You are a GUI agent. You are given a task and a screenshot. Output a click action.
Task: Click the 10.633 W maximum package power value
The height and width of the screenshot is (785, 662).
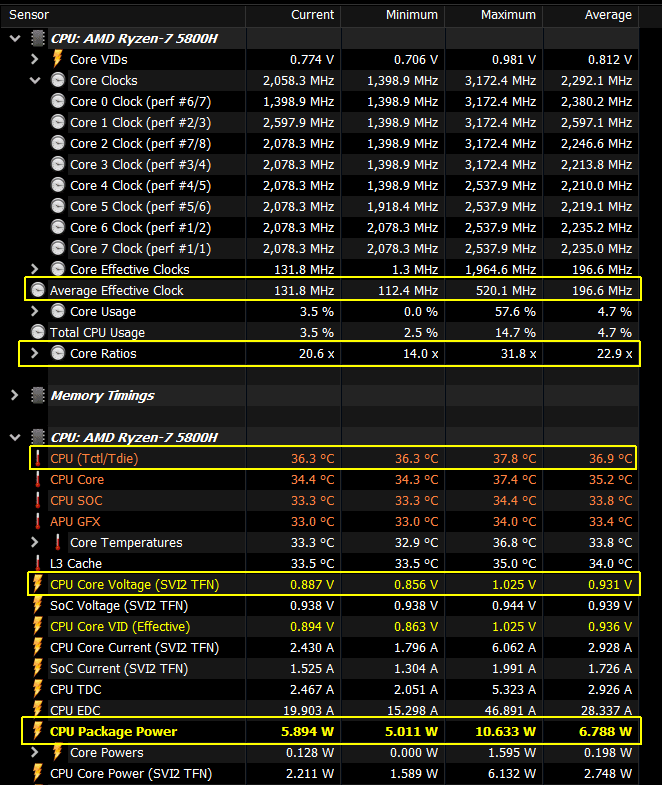pyautogui.click(x=505, y=731)
